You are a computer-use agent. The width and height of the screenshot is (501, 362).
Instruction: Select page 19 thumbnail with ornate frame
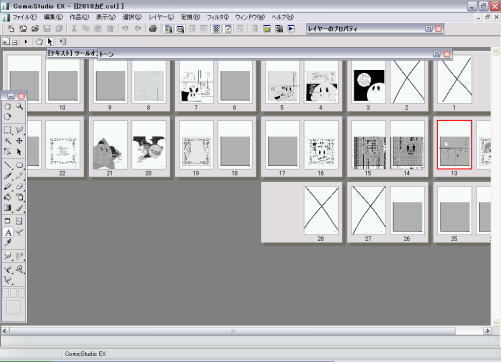coord(196,145)
